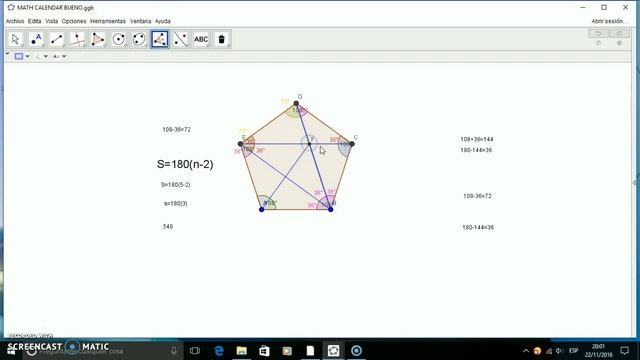Select the Angle measurement tool
This screenshot has width=640, height=360.
pos(160,39)
